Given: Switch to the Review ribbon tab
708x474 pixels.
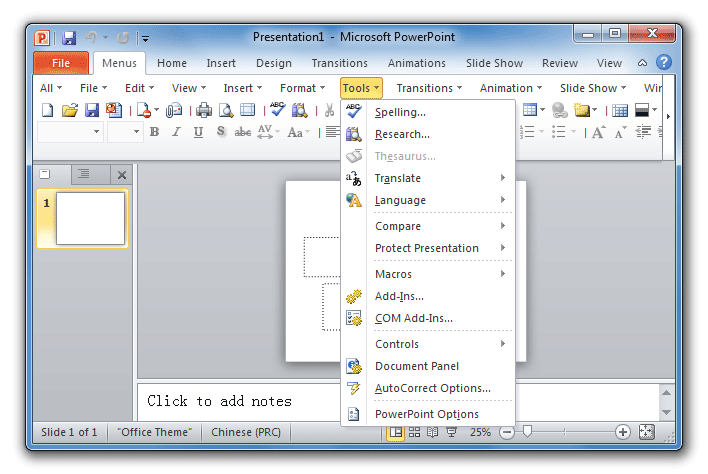Looking at the screenshot, I should (560, 63).
